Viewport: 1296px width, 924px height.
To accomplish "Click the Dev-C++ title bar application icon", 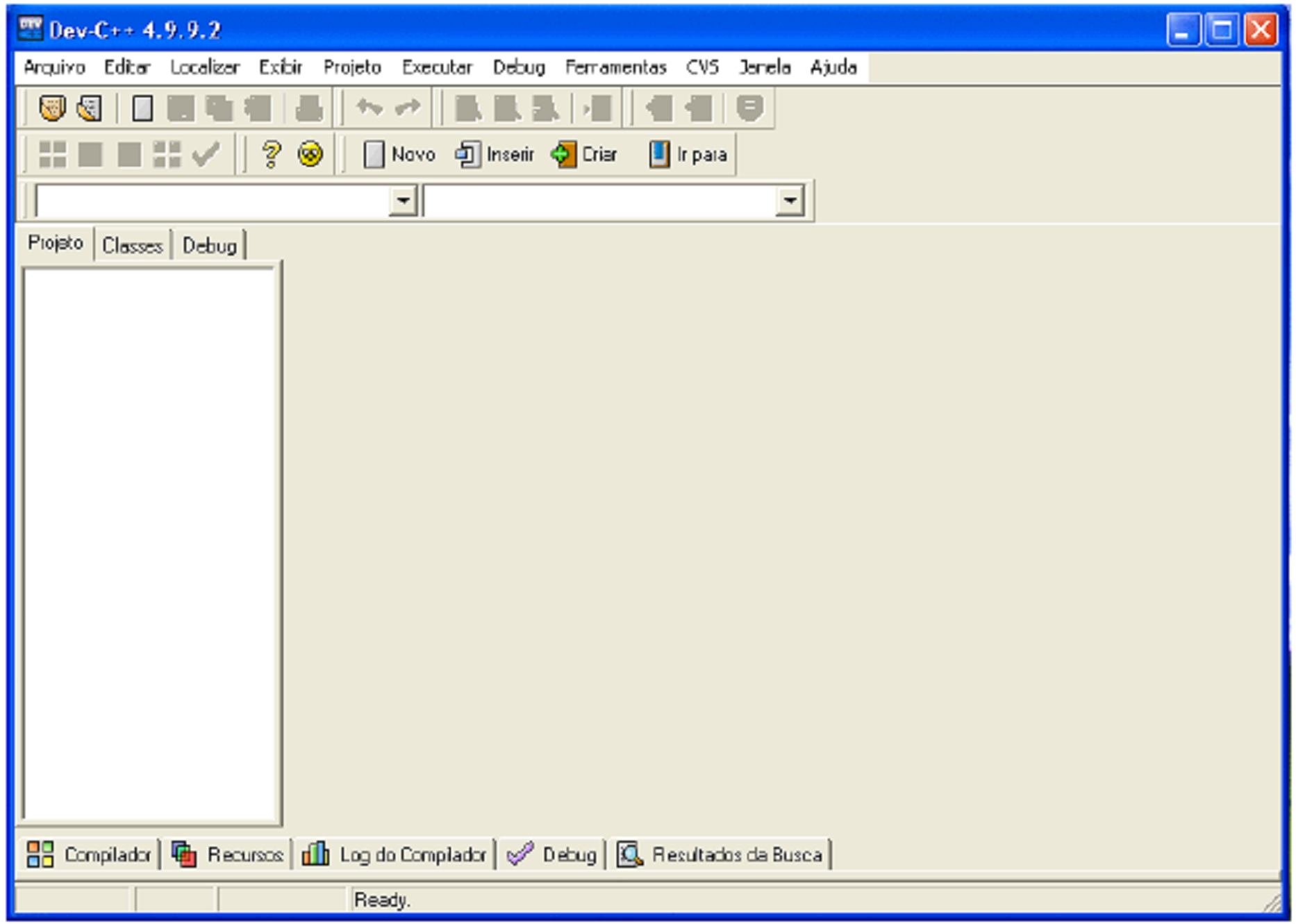I will pyautogui.click(x=30, y=29).
